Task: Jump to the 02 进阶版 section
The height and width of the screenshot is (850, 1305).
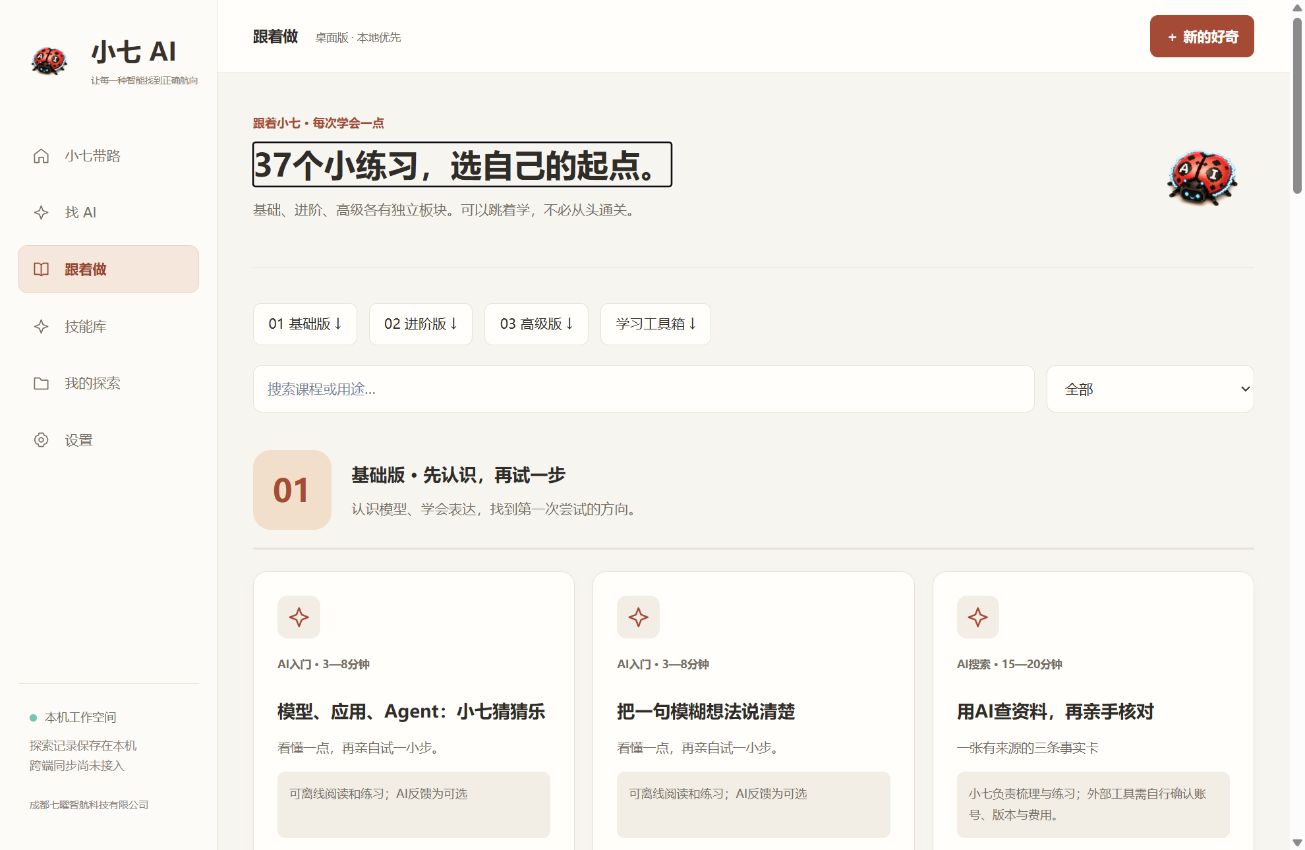Action: 421,324
